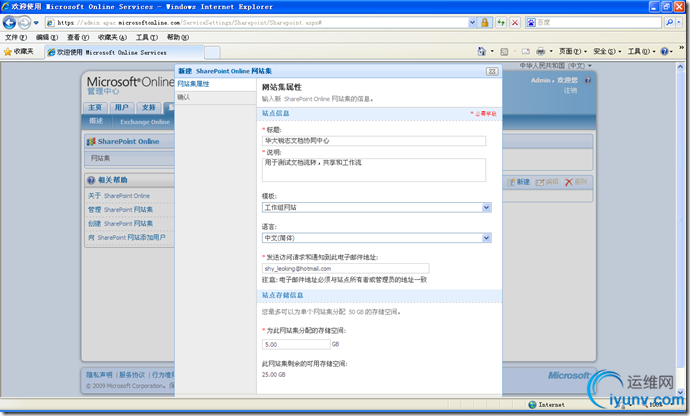Click the search magnifier icon
690x416 pixels.
(669, 22)
